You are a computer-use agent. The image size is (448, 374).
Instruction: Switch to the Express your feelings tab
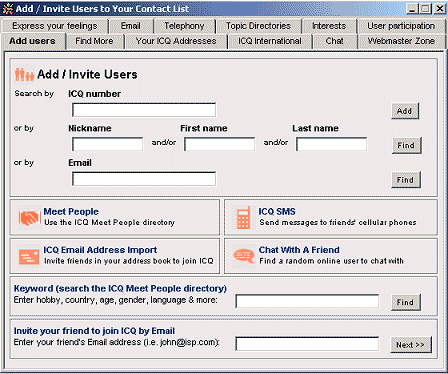[x=55, y=26]
